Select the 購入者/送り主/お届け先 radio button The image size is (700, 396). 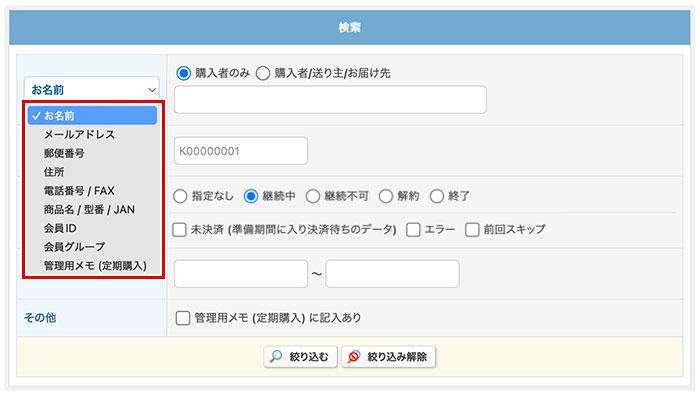[x=263, y=73]
